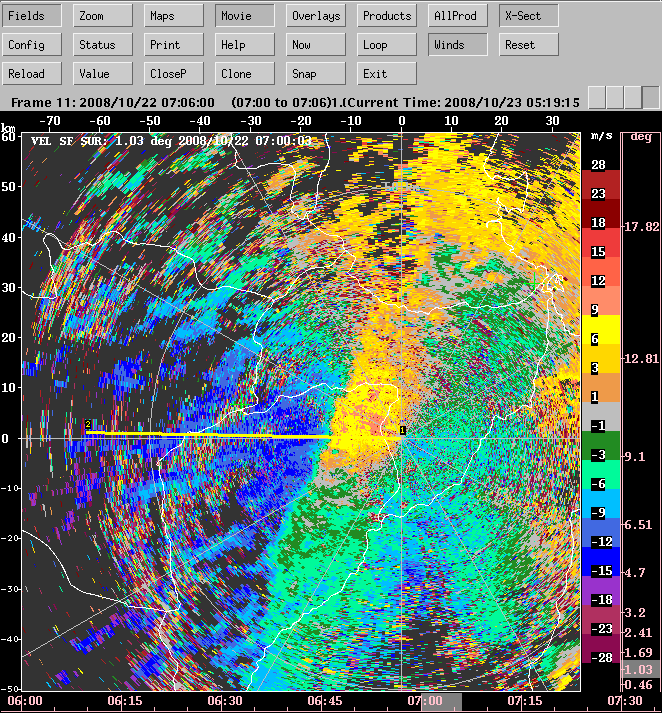Start the animation Loop
Screen dimensions: 662x713
tap(387, 45)
